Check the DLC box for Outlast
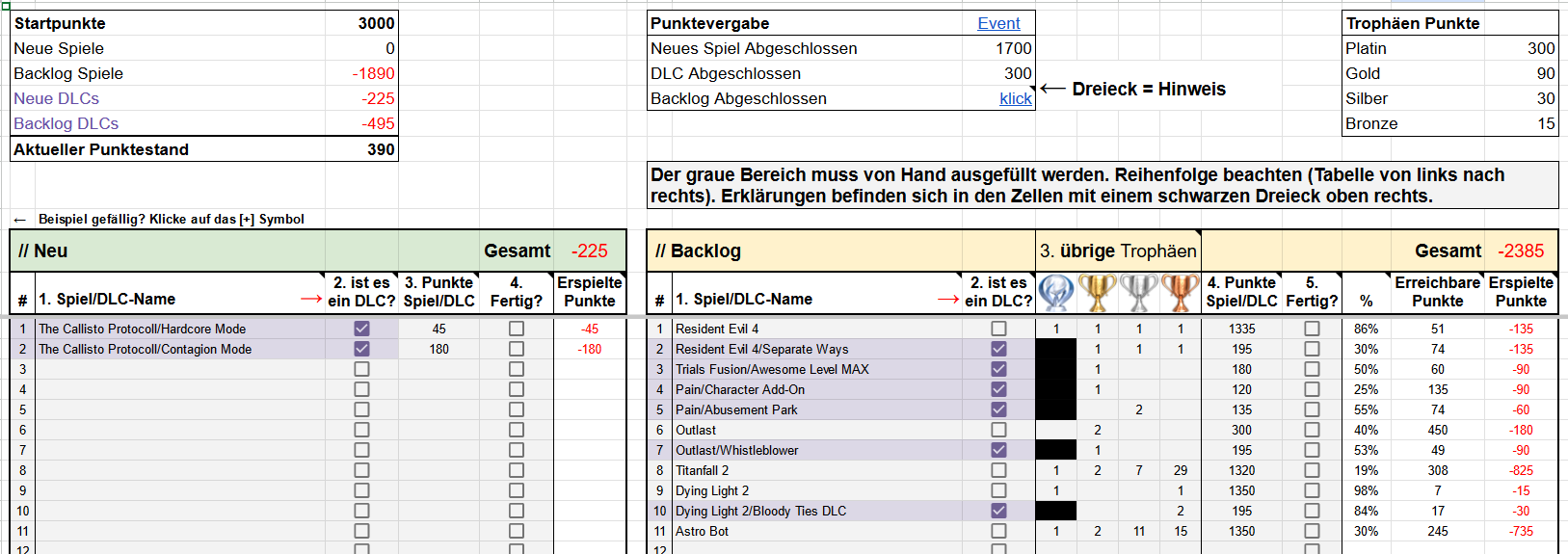 point(998,430)
